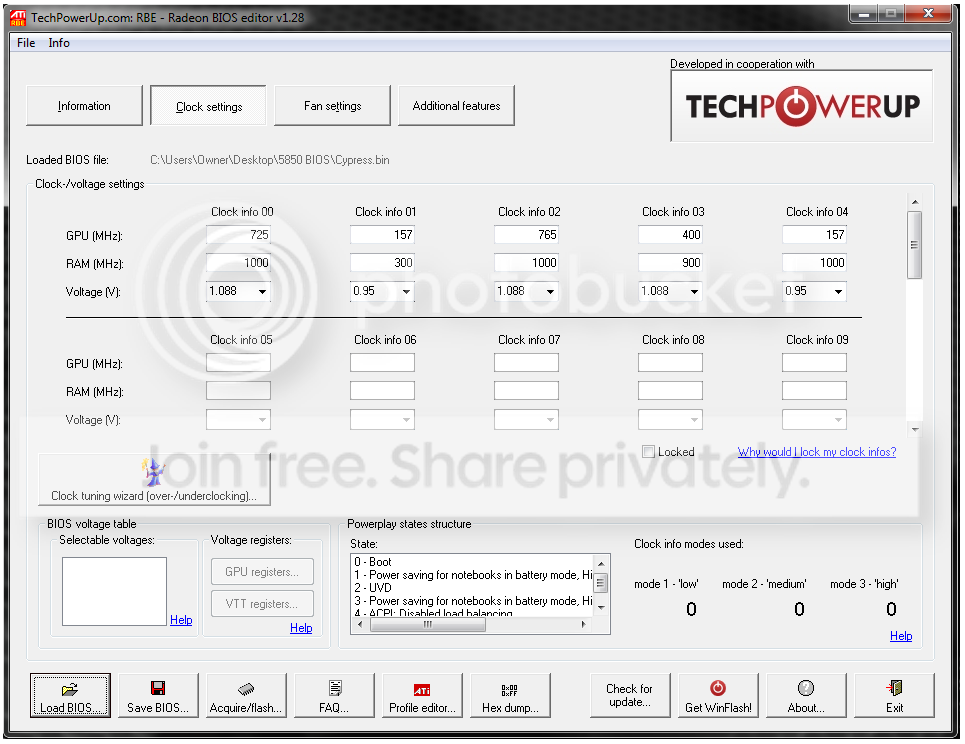Viewport: 965px width, 744px height.
Task: Open the Profile editor ATI icon
Action: pyautogui.click(x=422, y=689)
